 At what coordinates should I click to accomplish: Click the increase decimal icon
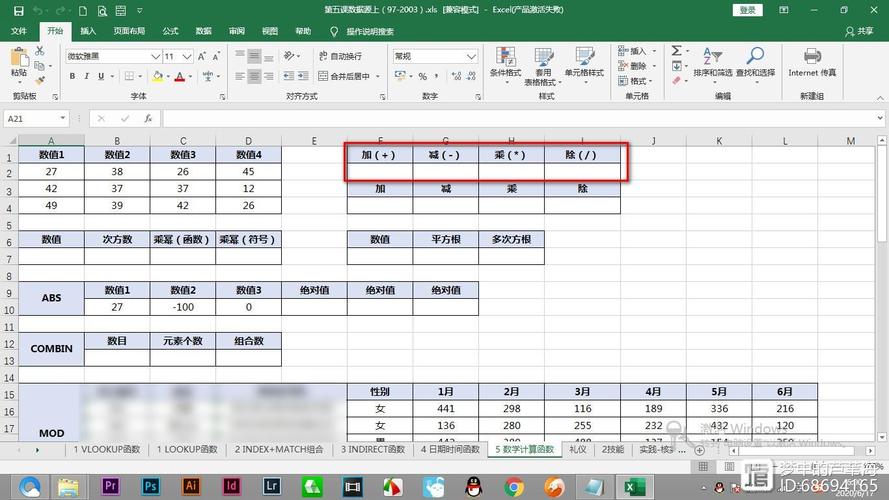click(x=456, y=76)
